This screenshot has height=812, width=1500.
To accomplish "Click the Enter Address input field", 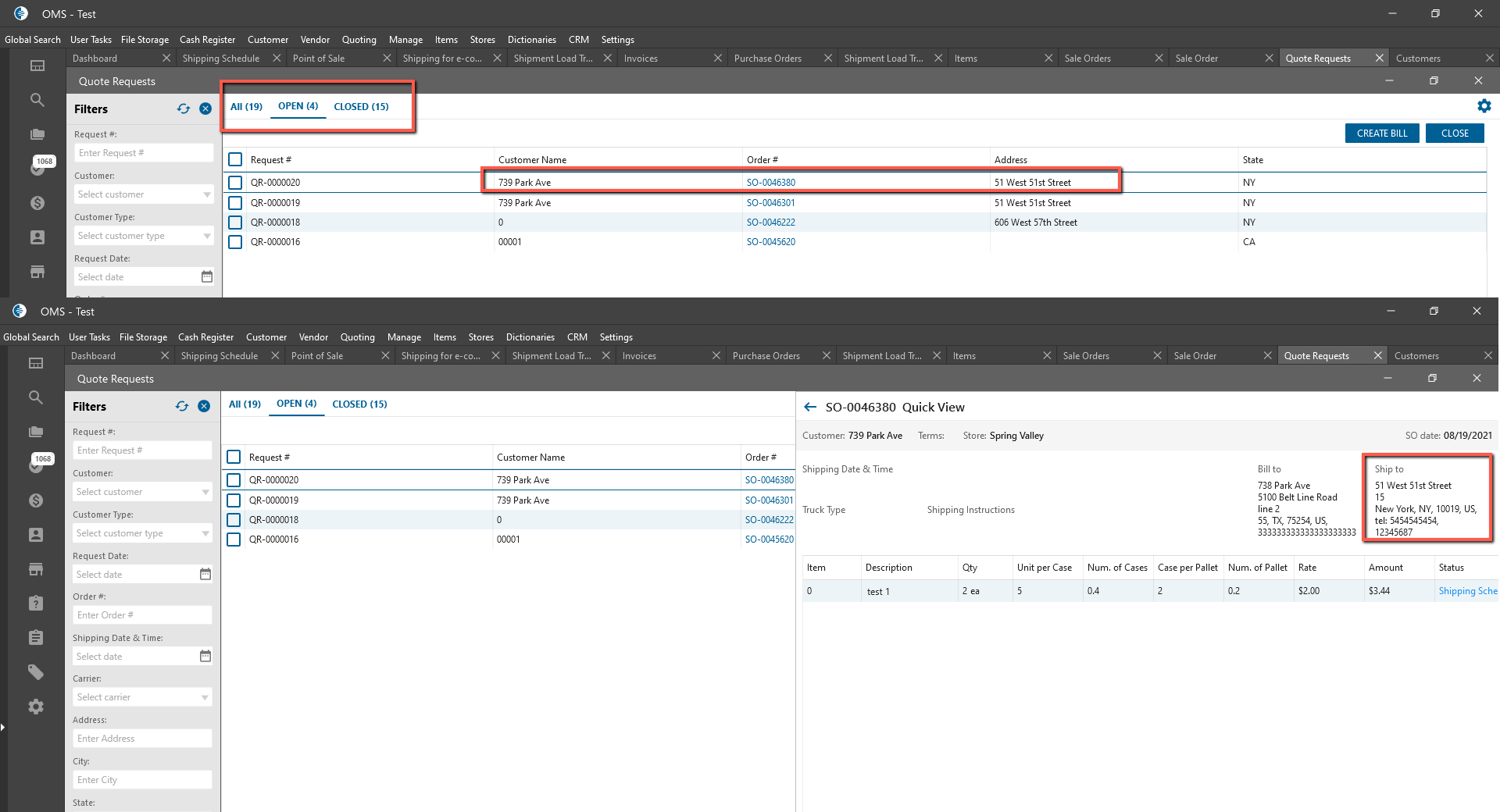I will (142, 739).
